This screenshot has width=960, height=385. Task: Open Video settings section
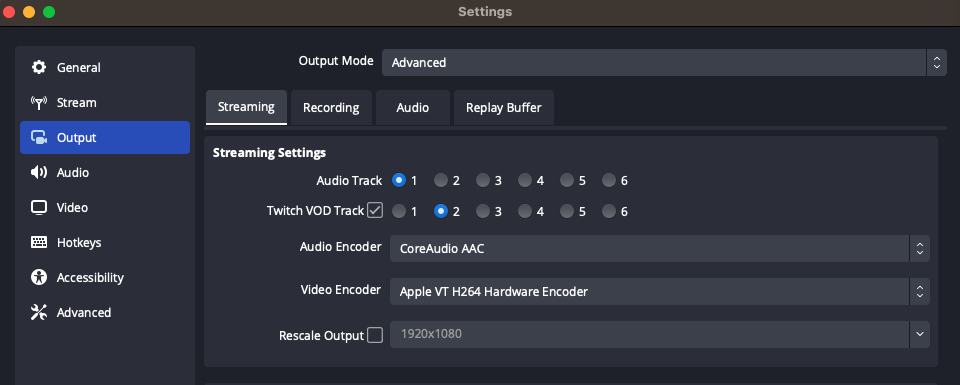(x=105, y=207)
